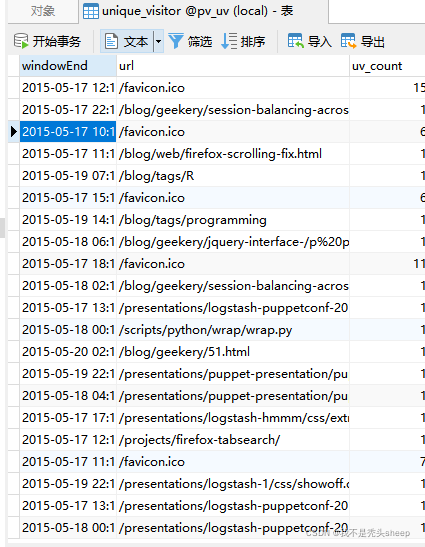The image size is (425, 547).
Task: Select cell /blog/web/firefox-scrolling-fix.html
Action: [x=233, y=153]
